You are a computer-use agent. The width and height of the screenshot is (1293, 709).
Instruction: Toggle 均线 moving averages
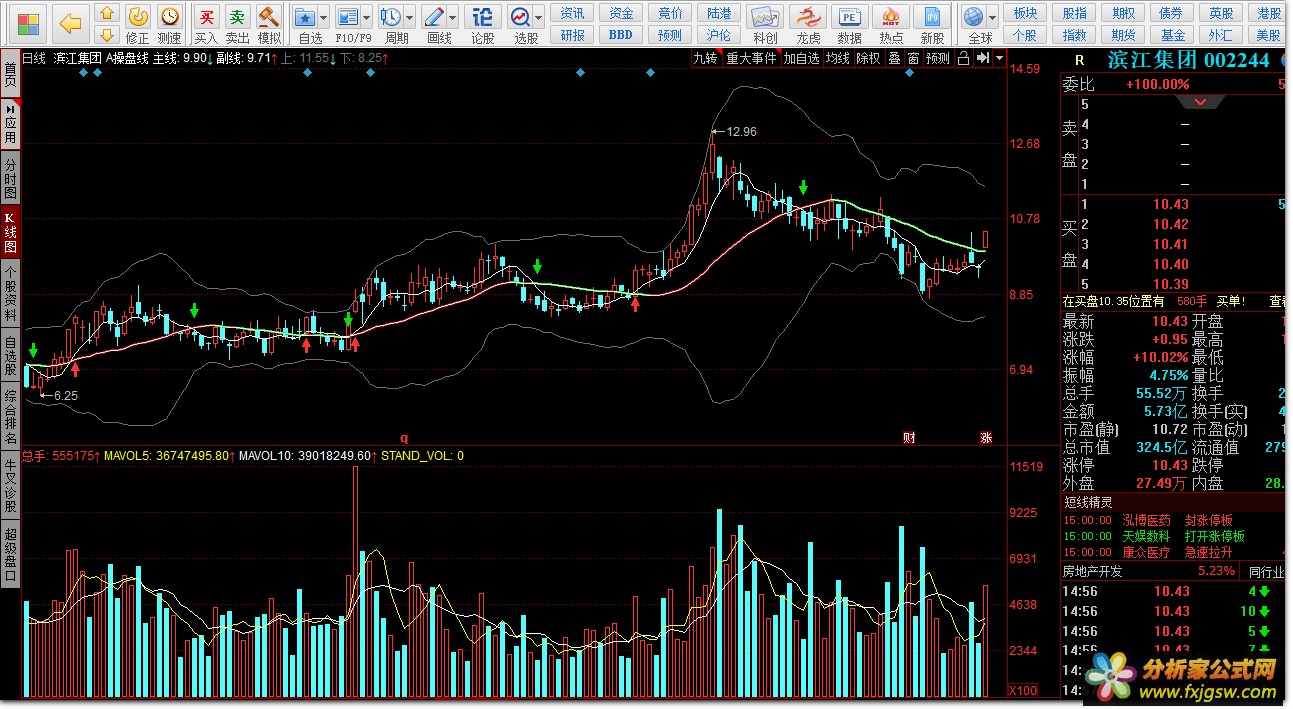(837, 58)
